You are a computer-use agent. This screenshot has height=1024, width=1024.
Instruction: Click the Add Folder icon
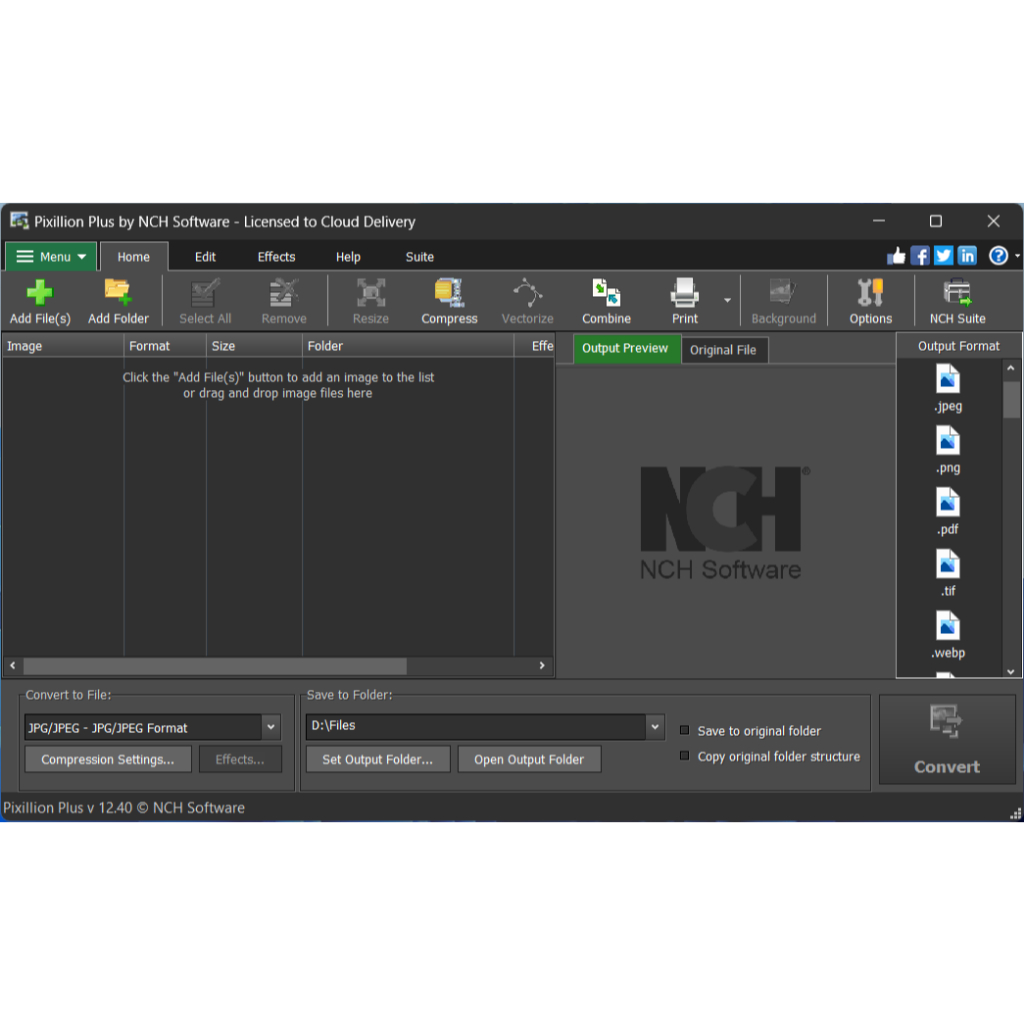coord(118,293)
